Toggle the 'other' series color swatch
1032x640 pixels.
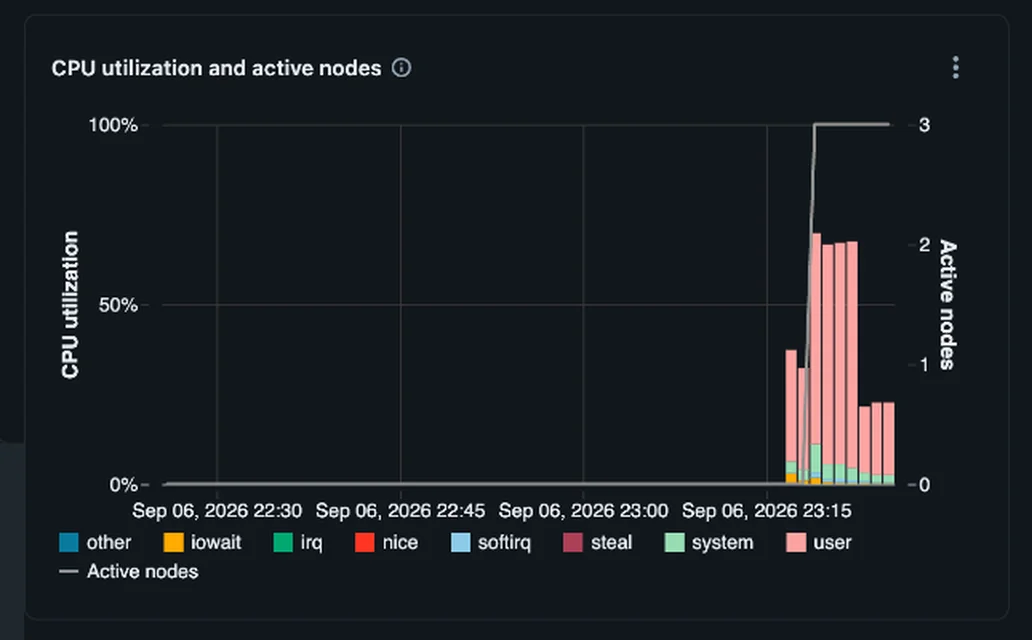[68, 543]
